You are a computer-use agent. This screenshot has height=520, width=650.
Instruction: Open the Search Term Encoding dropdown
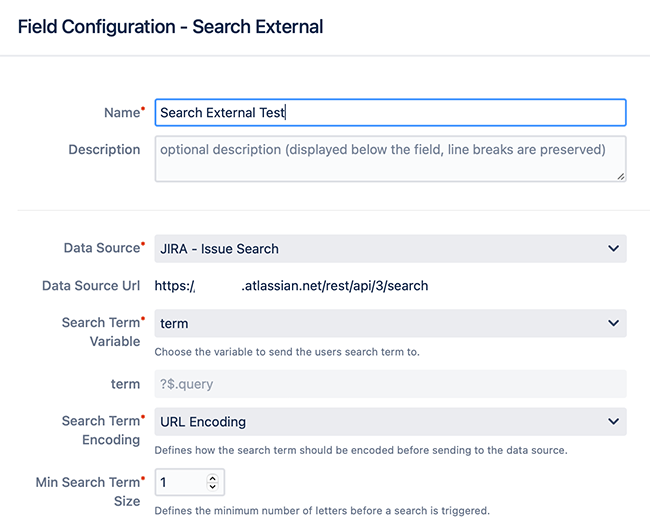pyautogui.click(x=390, y=422)
